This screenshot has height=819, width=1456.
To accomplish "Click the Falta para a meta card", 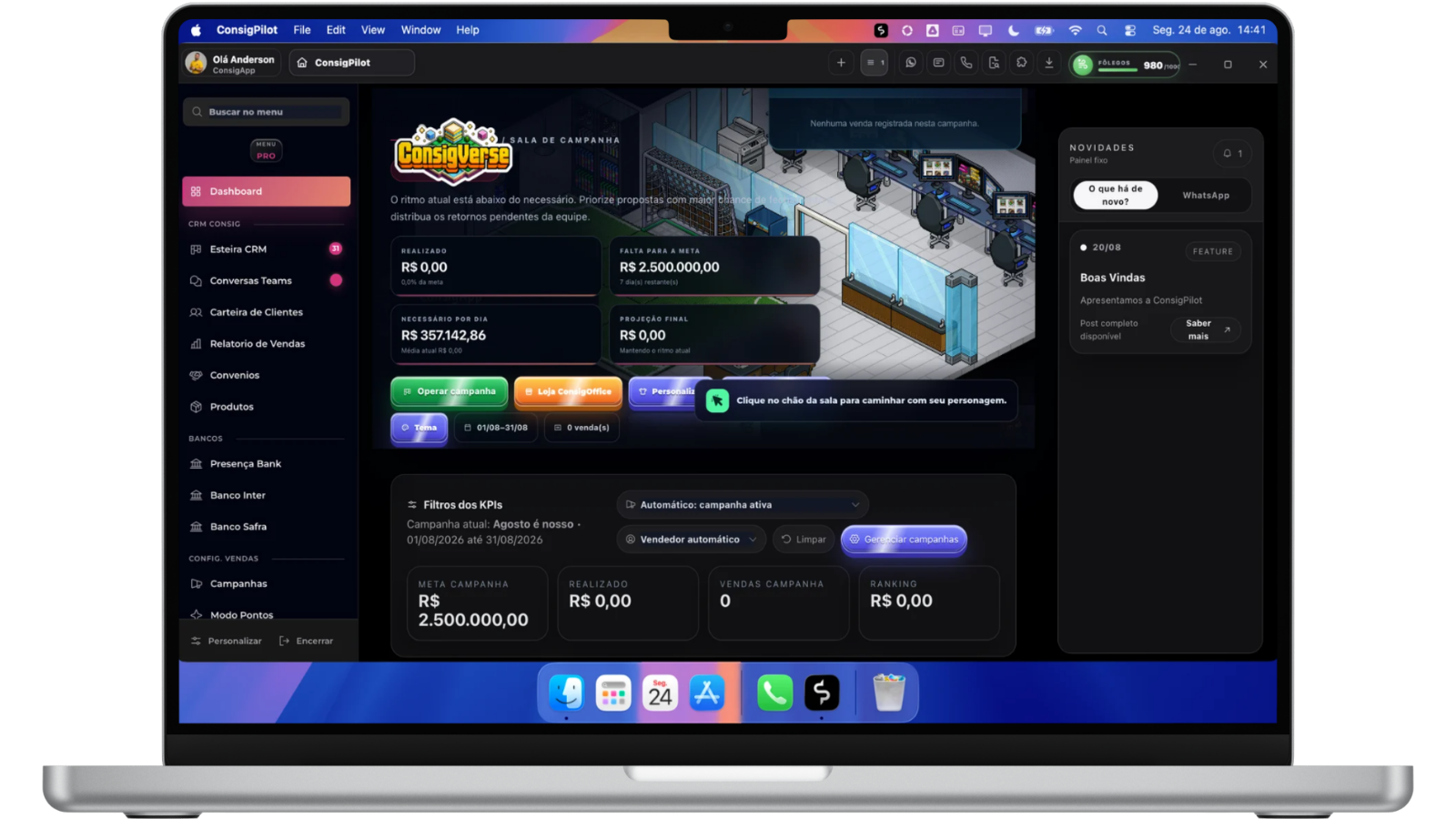I will point(714,266).
